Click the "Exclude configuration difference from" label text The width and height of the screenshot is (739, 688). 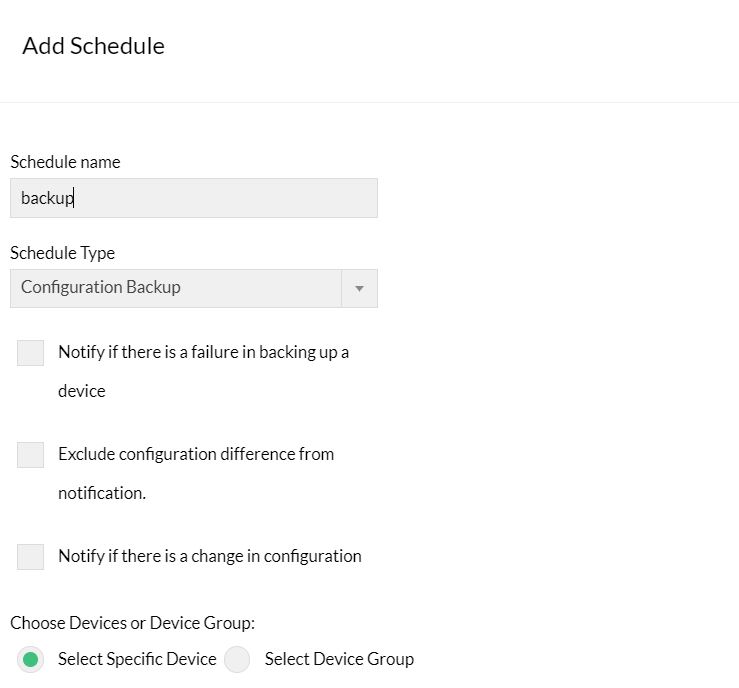pyautogui.click(x=195, y=454)
